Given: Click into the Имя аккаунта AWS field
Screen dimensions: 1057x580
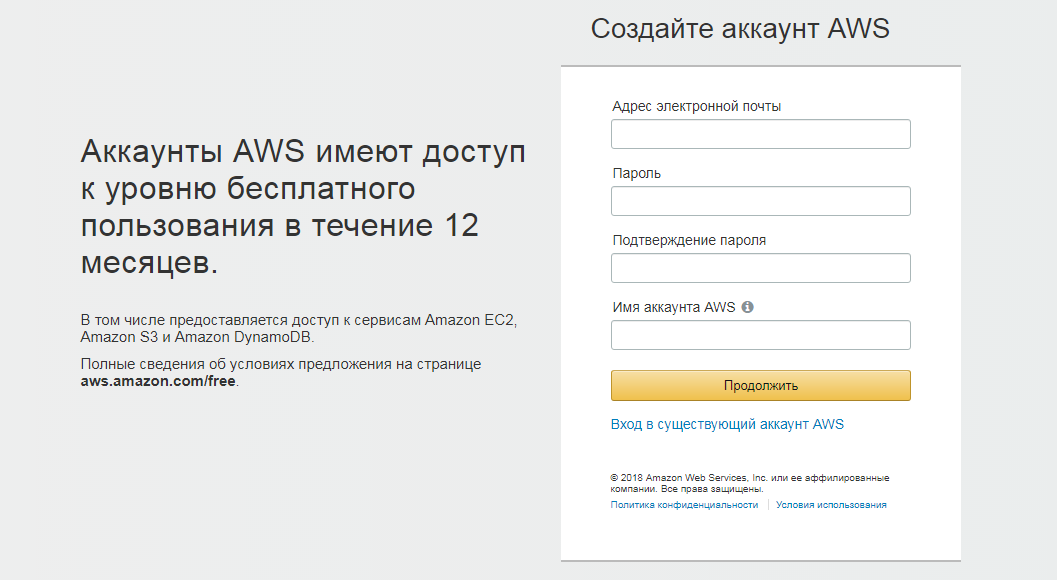Looking at the screenshot, I should click(x=760, y=335).
